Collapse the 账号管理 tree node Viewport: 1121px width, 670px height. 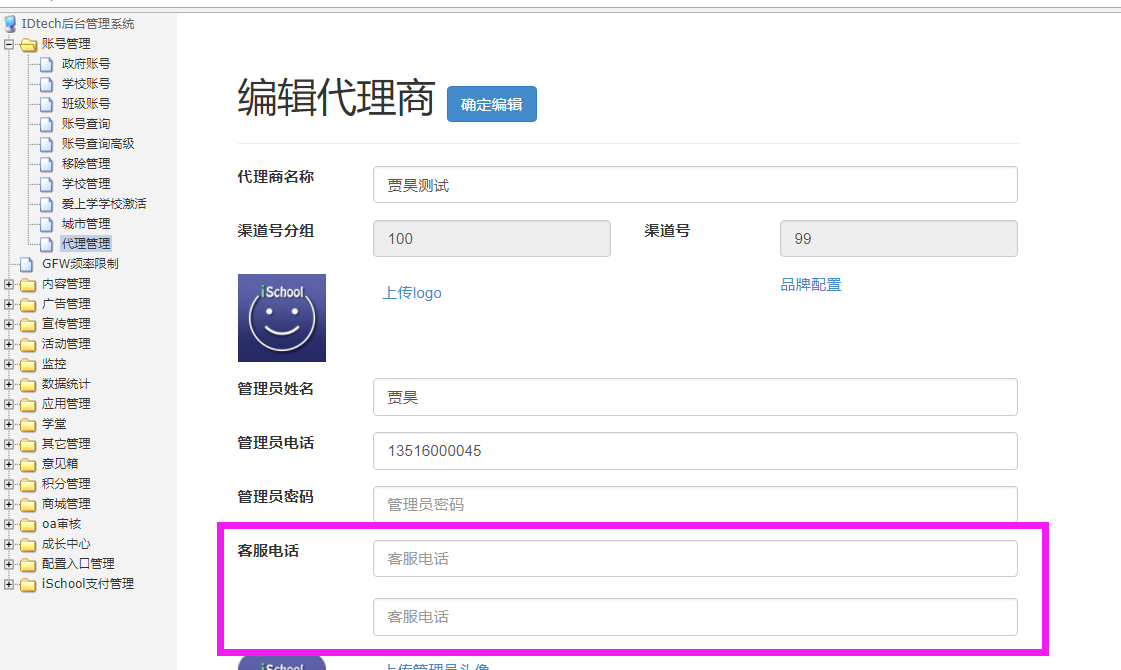(x=9, y=44)
